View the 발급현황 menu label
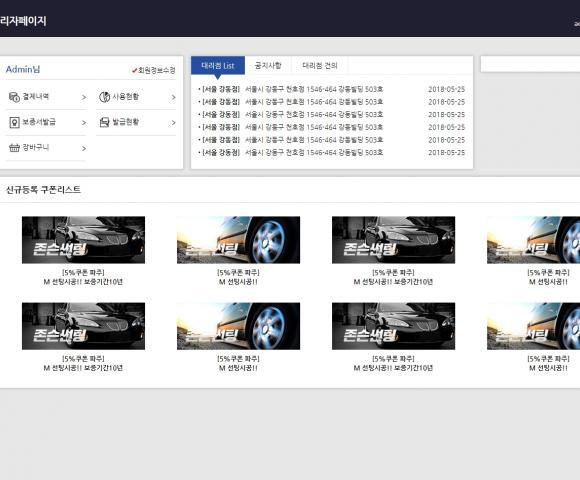 tap(125, 122)
